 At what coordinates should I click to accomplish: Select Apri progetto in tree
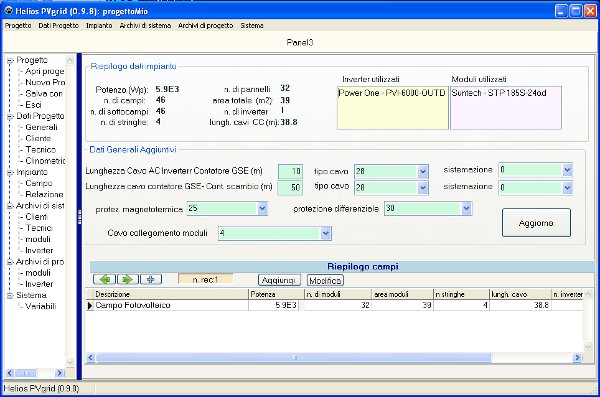45,71
